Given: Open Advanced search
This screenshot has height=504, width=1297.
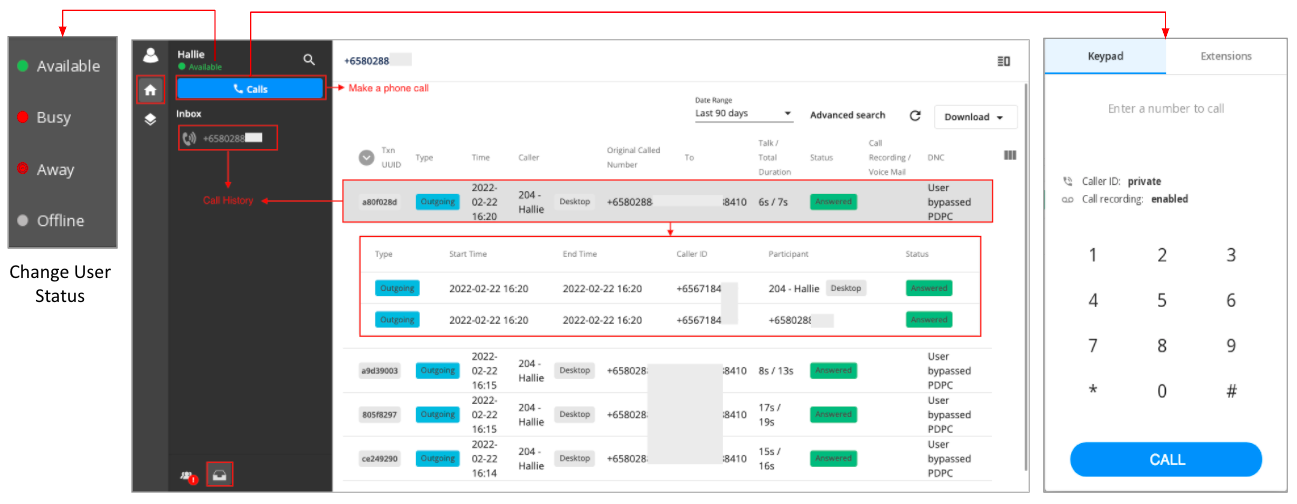Looking at the screenshot, I should (x=847, y=115).
